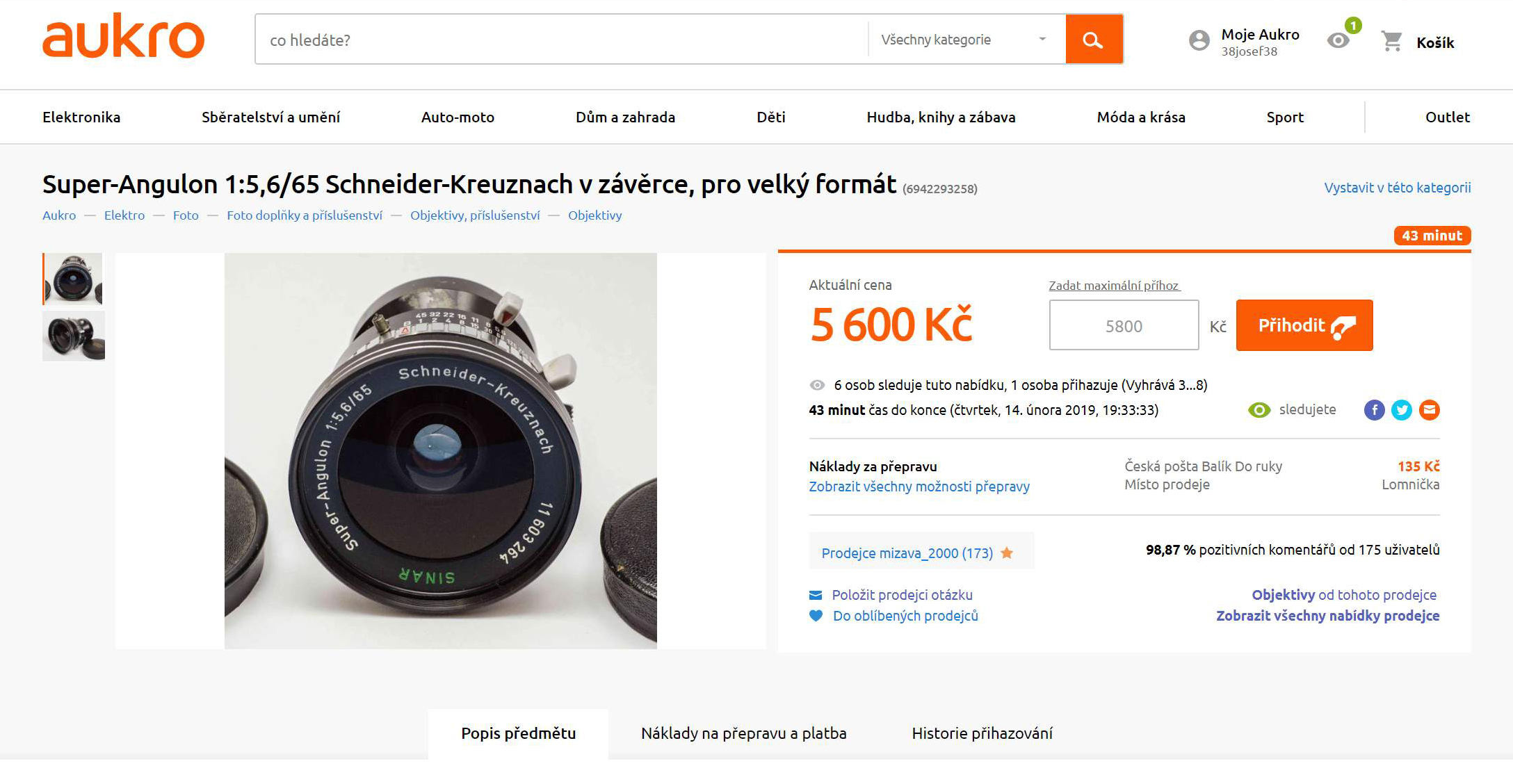Share the listing on Twitter
The image size is (1513, 784).
(x=1402, y=410)
